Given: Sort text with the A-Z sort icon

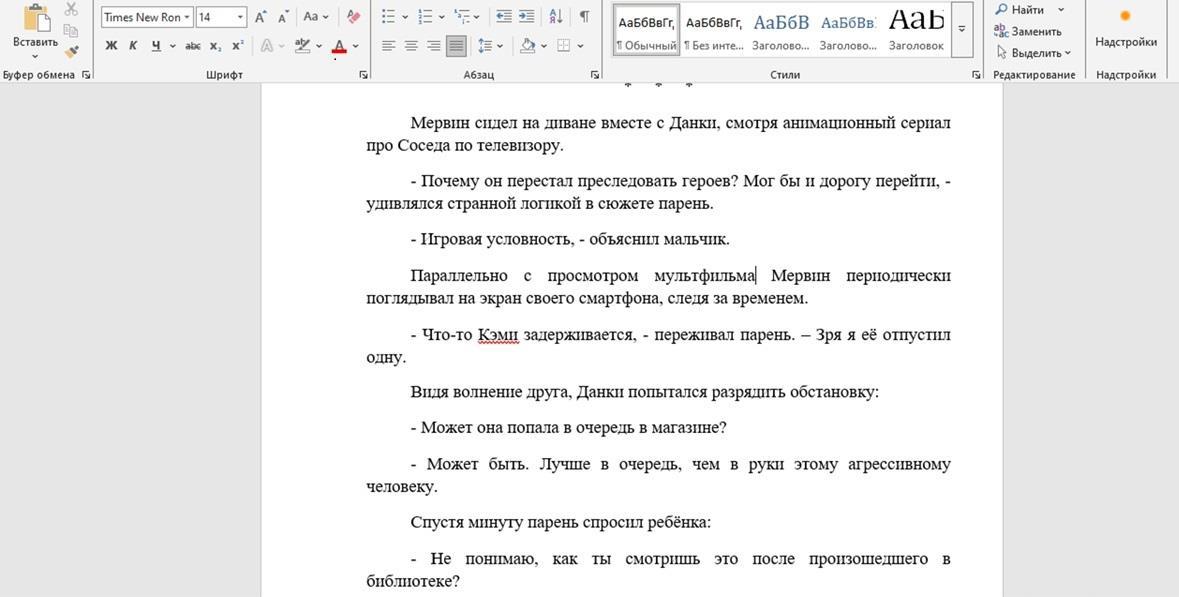Looking at the screenshot, I should (x=556, y=17).
